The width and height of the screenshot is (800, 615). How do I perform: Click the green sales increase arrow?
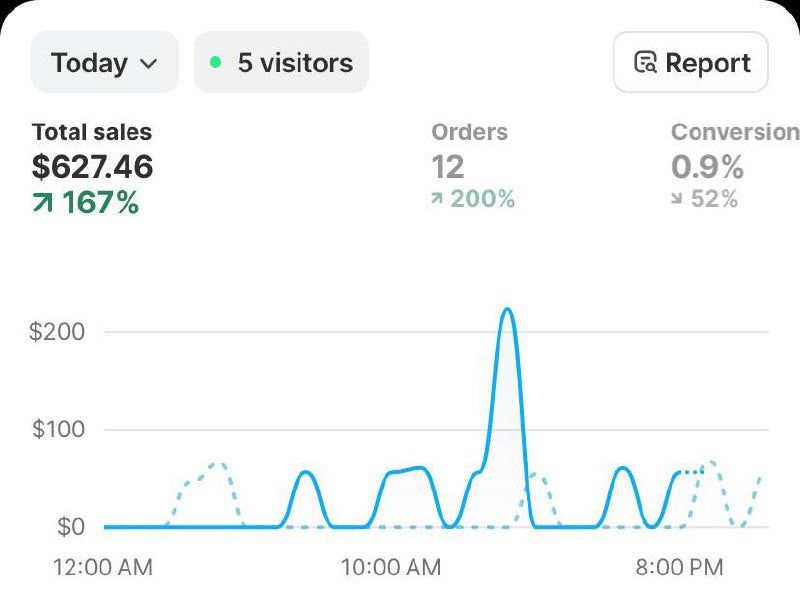(x=44, y=204)
